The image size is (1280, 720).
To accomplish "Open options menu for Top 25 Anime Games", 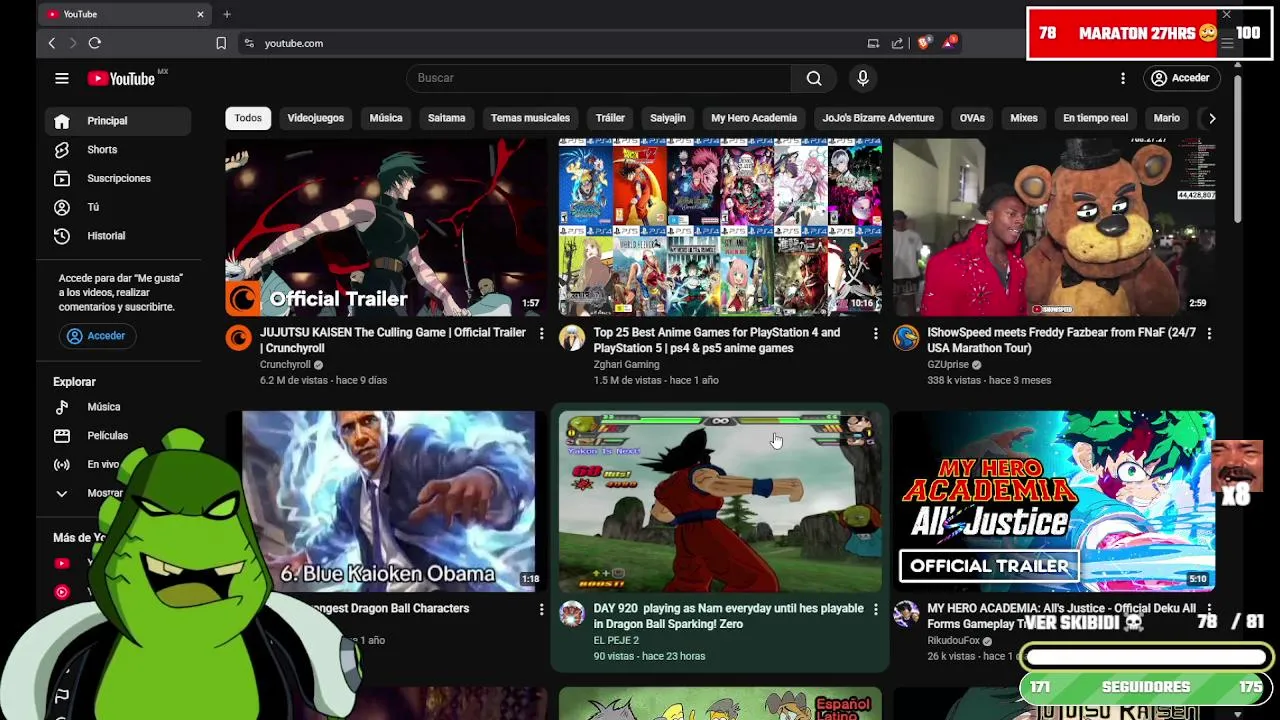I will tap(875, 333).
